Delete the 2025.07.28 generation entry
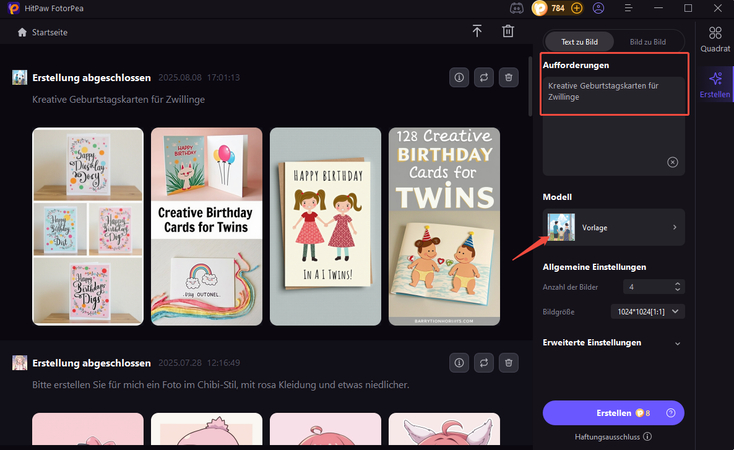Screen dimensions: 734x450 point(508,363)
